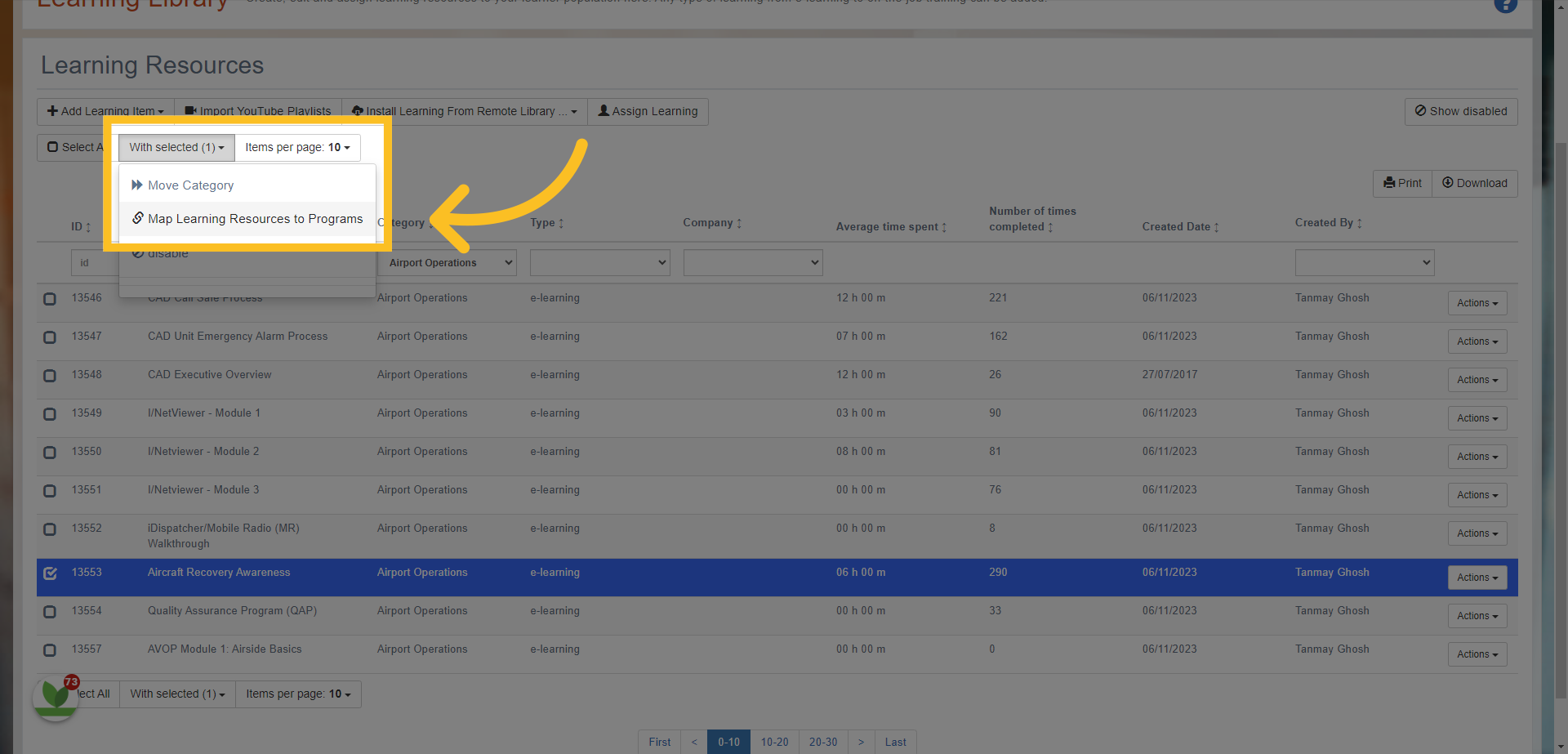Open the Company filter dropdown
The height and width of the screenshot is (754, 1568).
(x=753, y=262)
